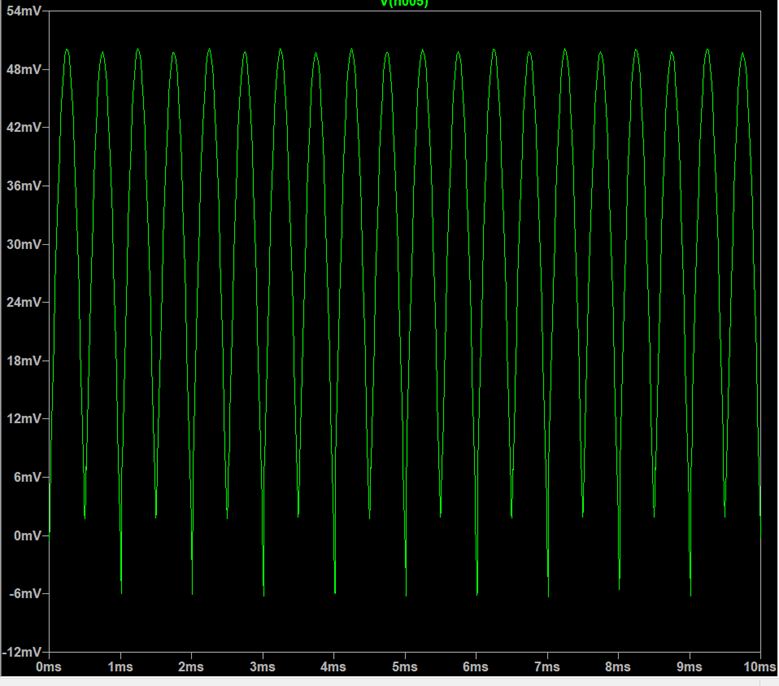Select the 42mV axis tick label
Image resolution: width=779 pixels, height=686 pixels.
pos(23,128)
